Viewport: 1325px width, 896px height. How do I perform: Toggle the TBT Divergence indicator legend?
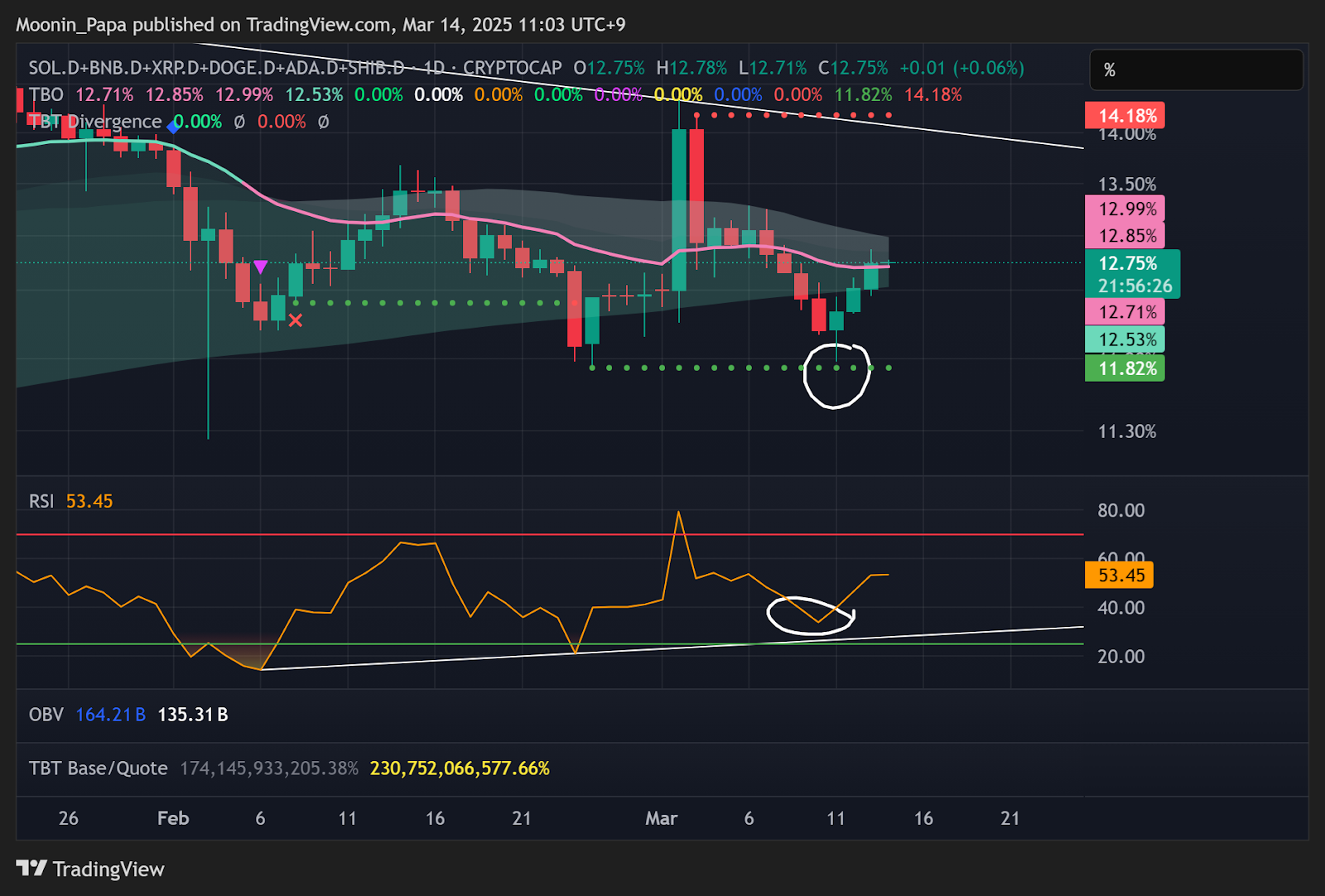95,122
